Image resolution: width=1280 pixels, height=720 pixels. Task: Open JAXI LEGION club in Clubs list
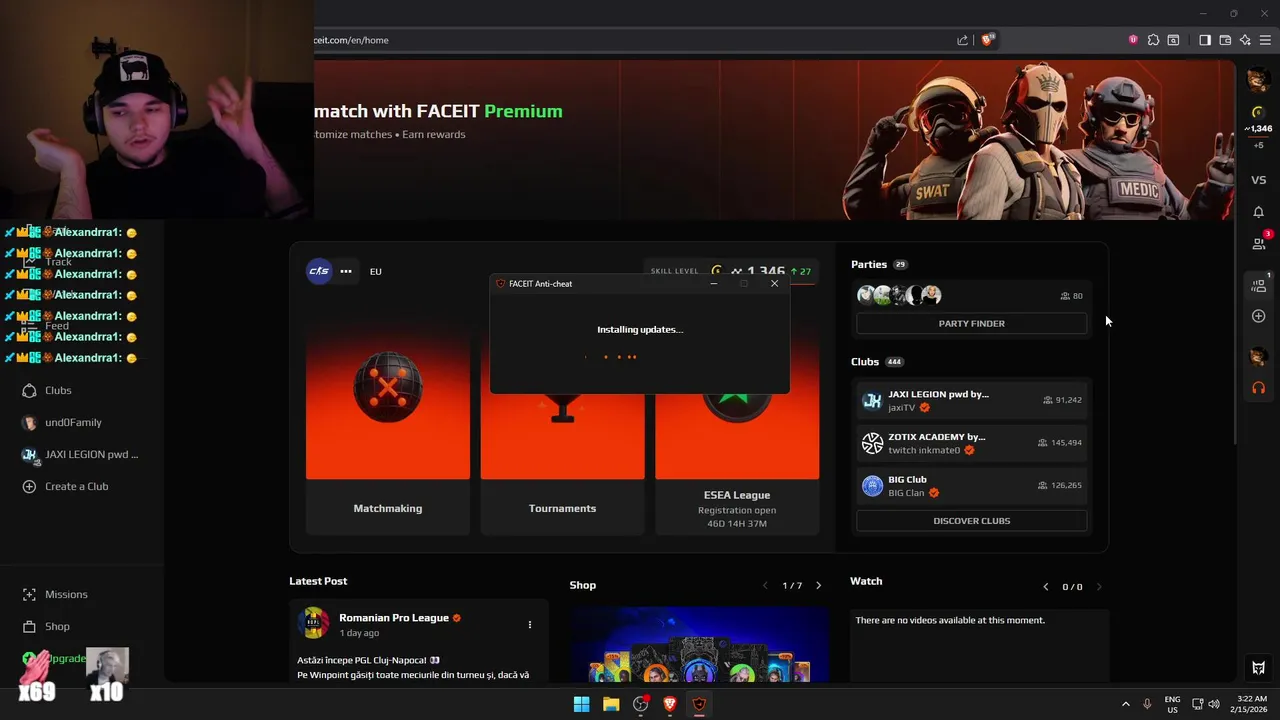coord(971,400)
